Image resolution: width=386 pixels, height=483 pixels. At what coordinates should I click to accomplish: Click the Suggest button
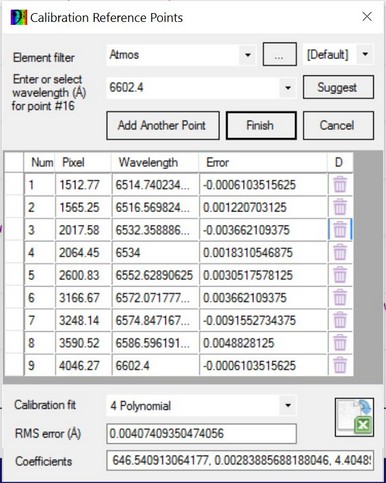pos(338,87)
